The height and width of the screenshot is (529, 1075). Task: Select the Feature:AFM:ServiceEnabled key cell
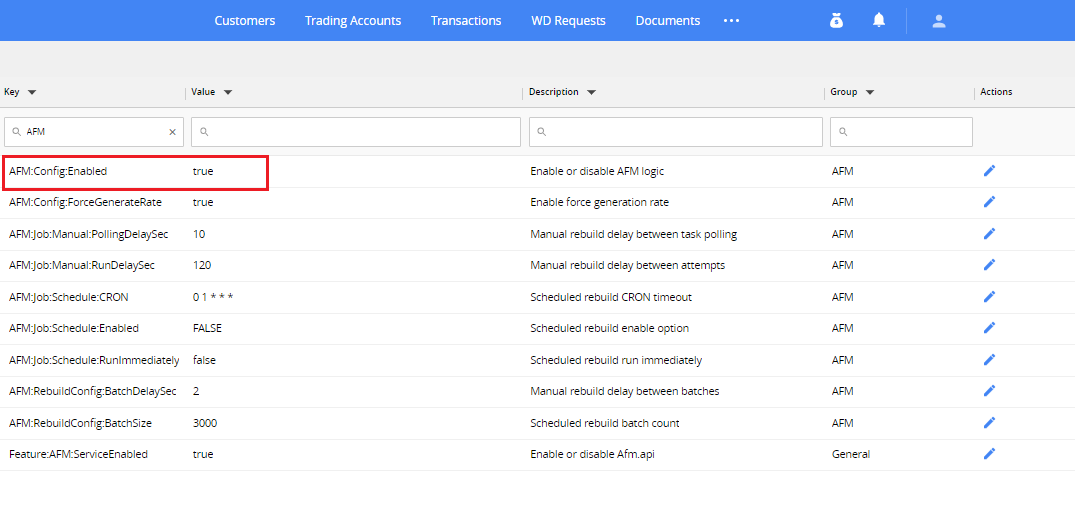click(x=78, y=454)
